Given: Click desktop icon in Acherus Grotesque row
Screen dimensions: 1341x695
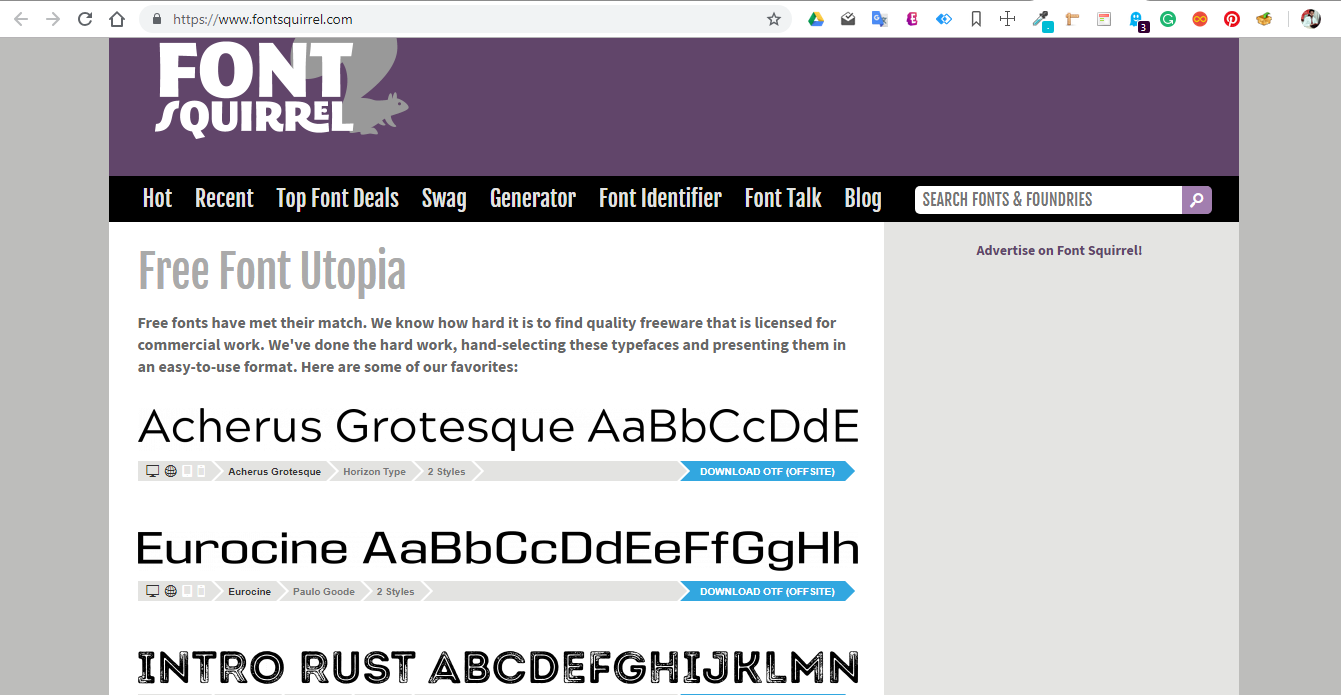Looking at the screenshot, I should click(x=153, y=471).
